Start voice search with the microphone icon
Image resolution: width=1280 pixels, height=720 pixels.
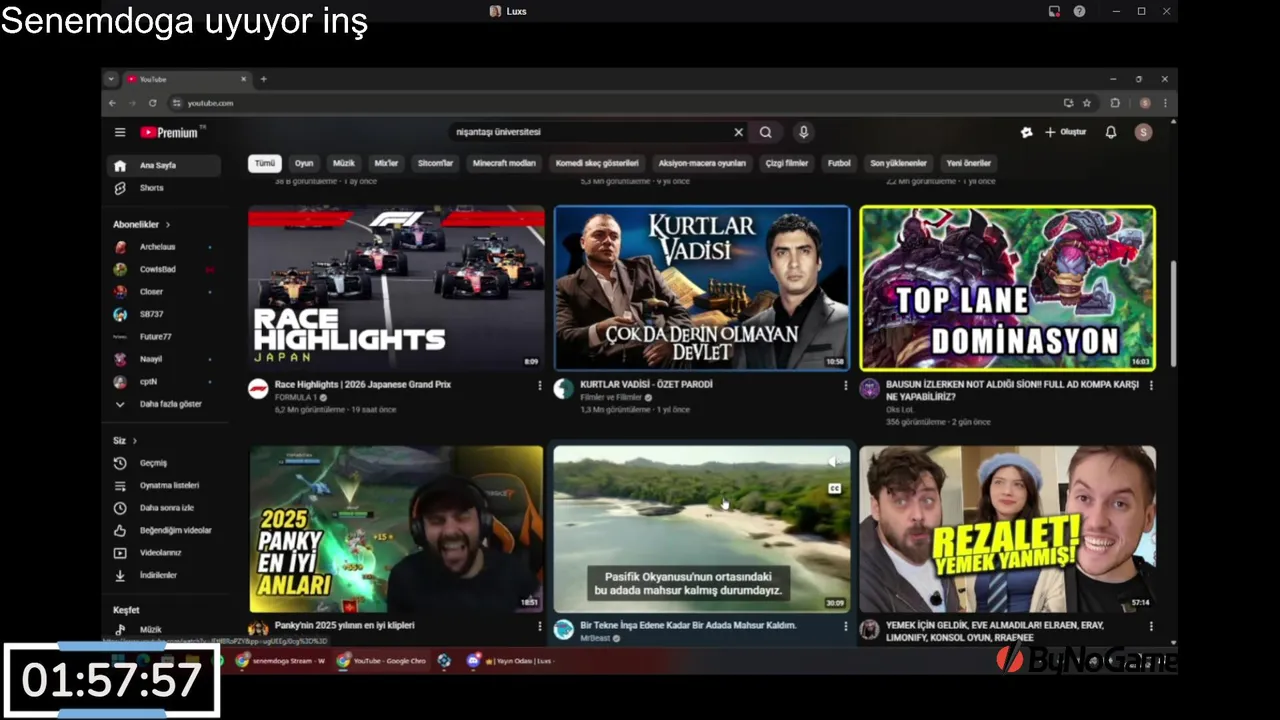coord(803,132)
